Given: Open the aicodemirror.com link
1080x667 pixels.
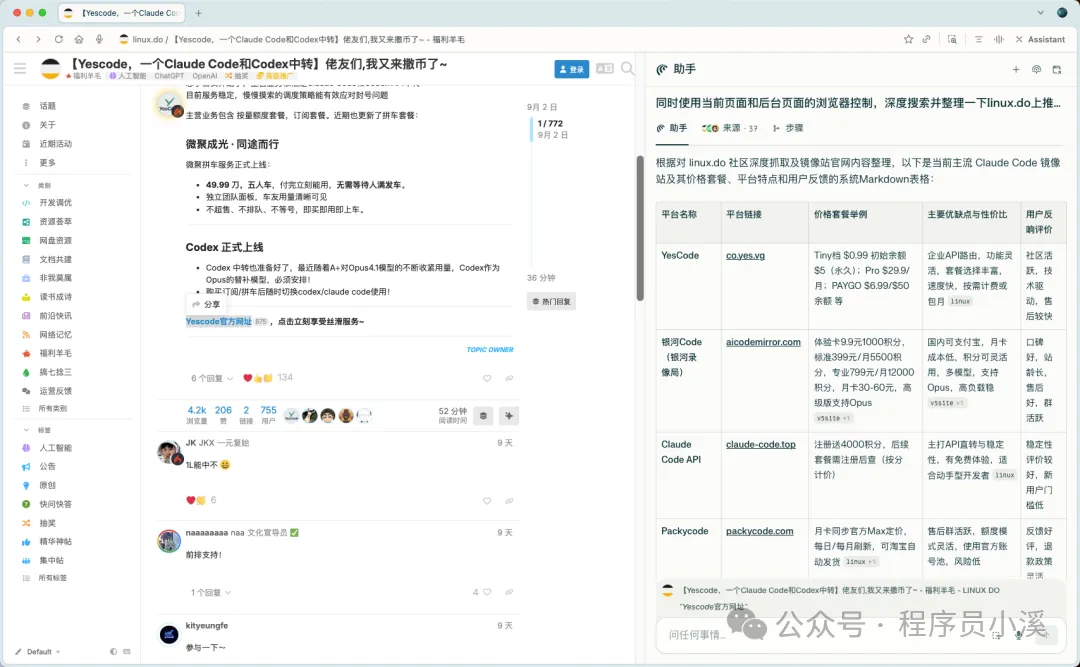Looking at the screenshot, I should tap(763, 342).
